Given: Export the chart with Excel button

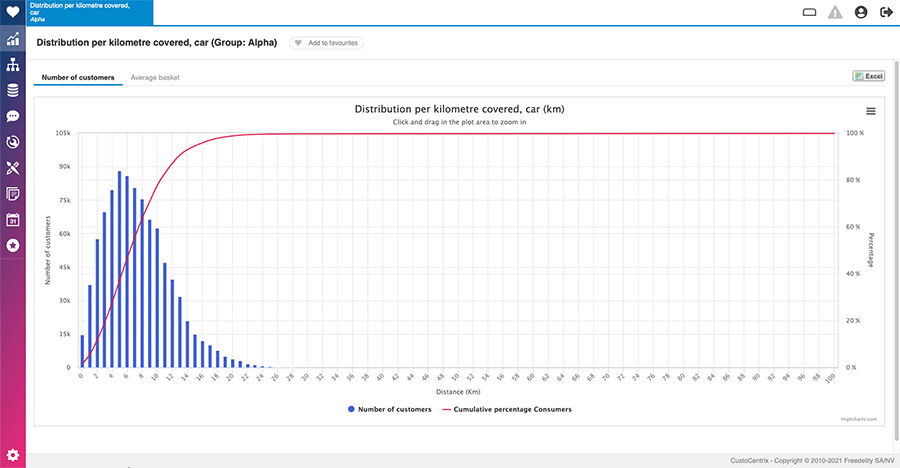Looking at the screenshot, I should pos(868,76).
